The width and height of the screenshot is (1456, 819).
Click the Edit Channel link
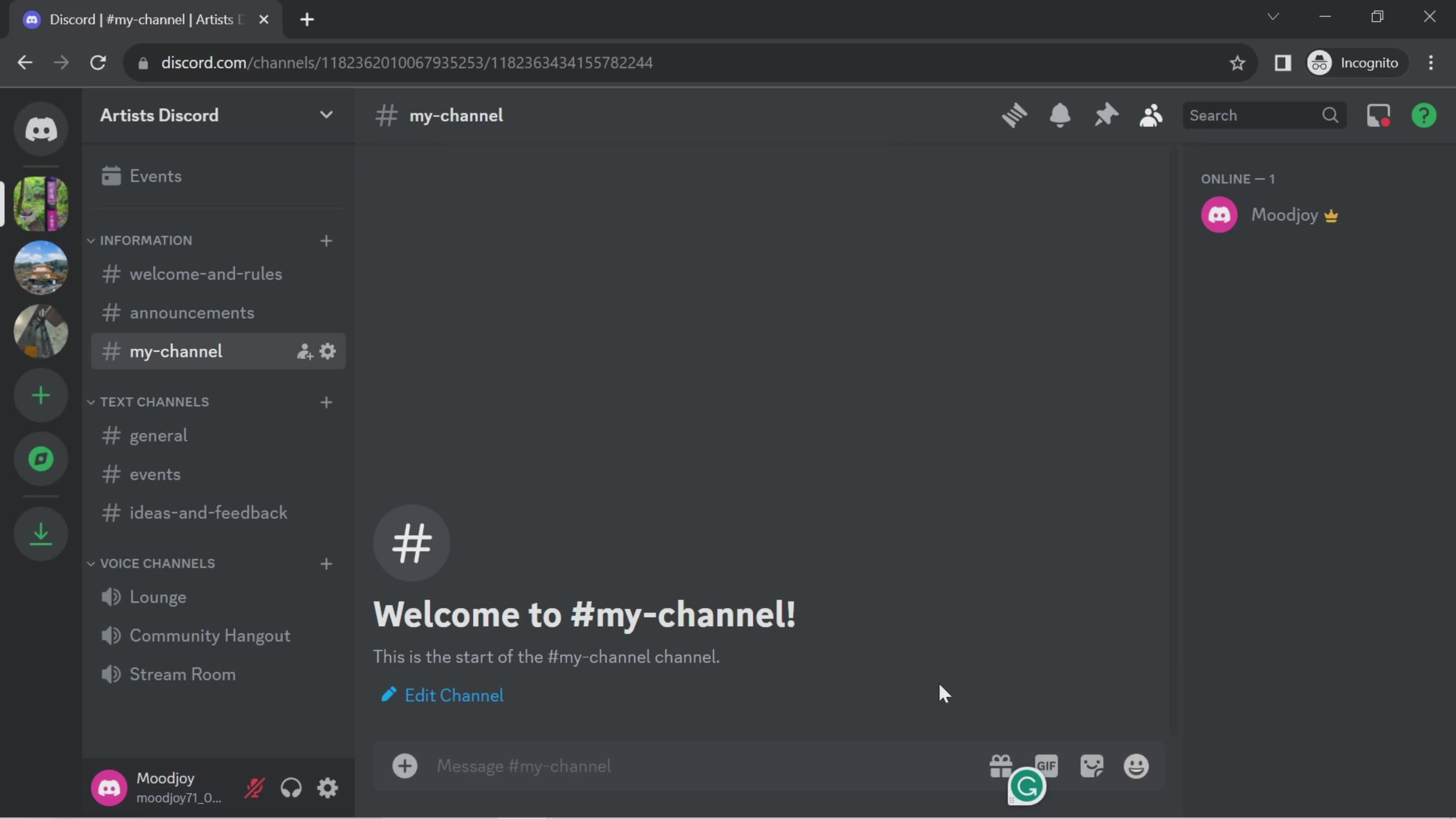click(454, 695)
